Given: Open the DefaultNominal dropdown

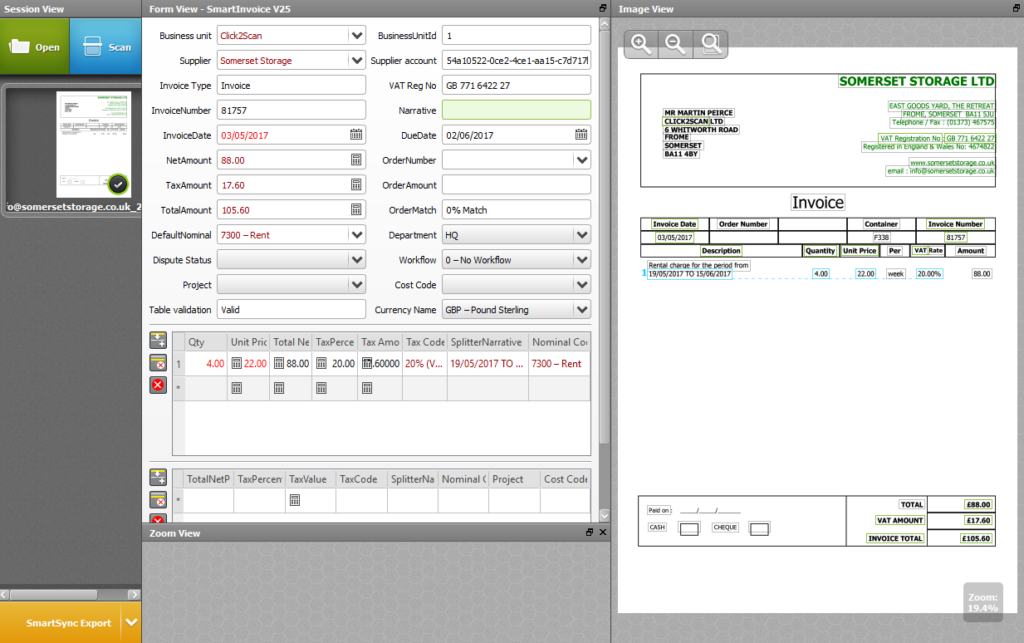Looking at the screenshot, I should point(357,235).
